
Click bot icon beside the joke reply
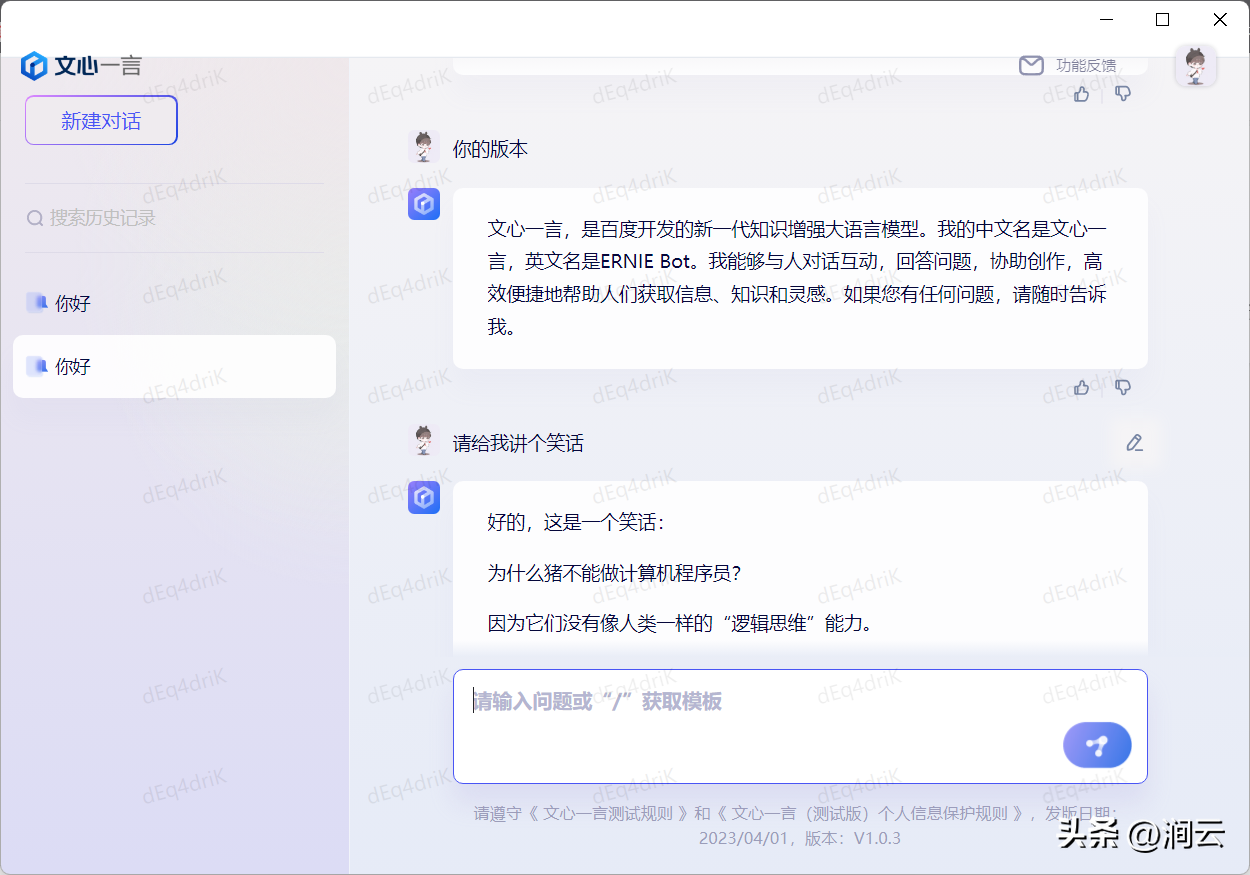tap(424, 498)
